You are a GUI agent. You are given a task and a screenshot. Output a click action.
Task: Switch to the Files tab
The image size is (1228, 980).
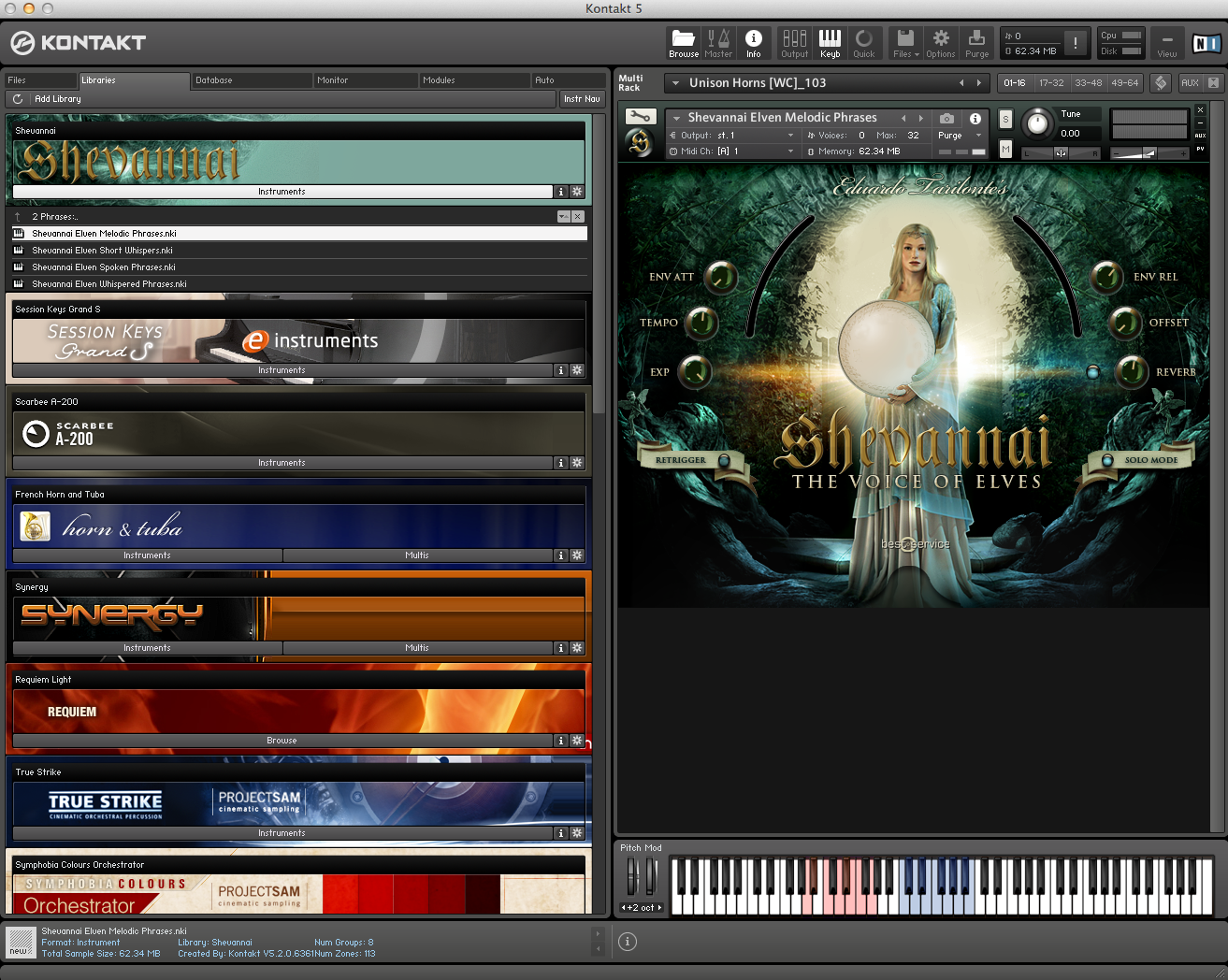(41, 80)
